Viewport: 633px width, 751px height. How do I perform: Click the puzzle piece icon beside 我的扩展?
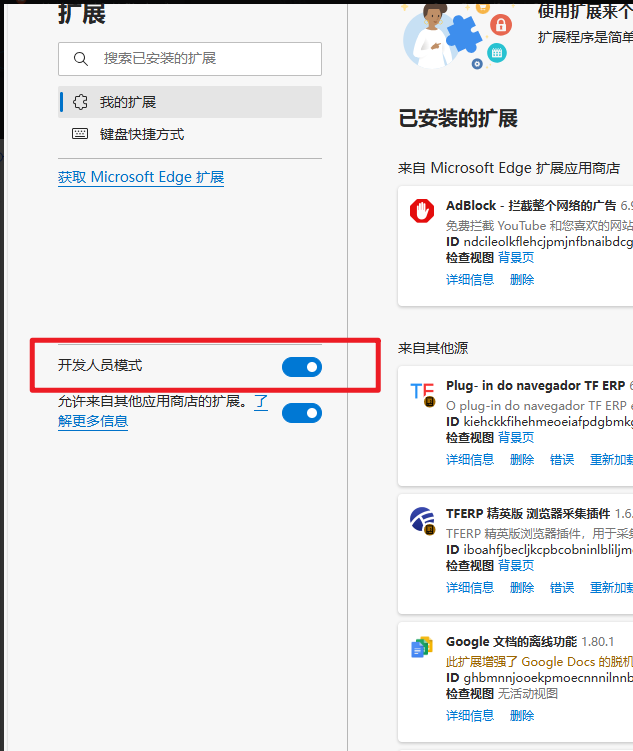pyautogui.click(x=80, y=102)
